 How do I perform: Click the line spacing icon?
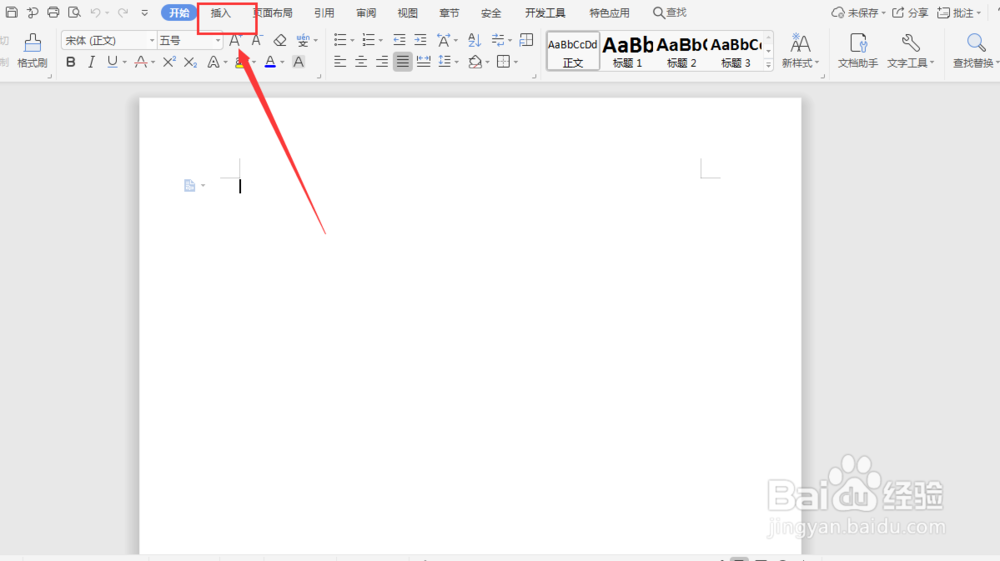pyautogui.click(x=445, y=62)
